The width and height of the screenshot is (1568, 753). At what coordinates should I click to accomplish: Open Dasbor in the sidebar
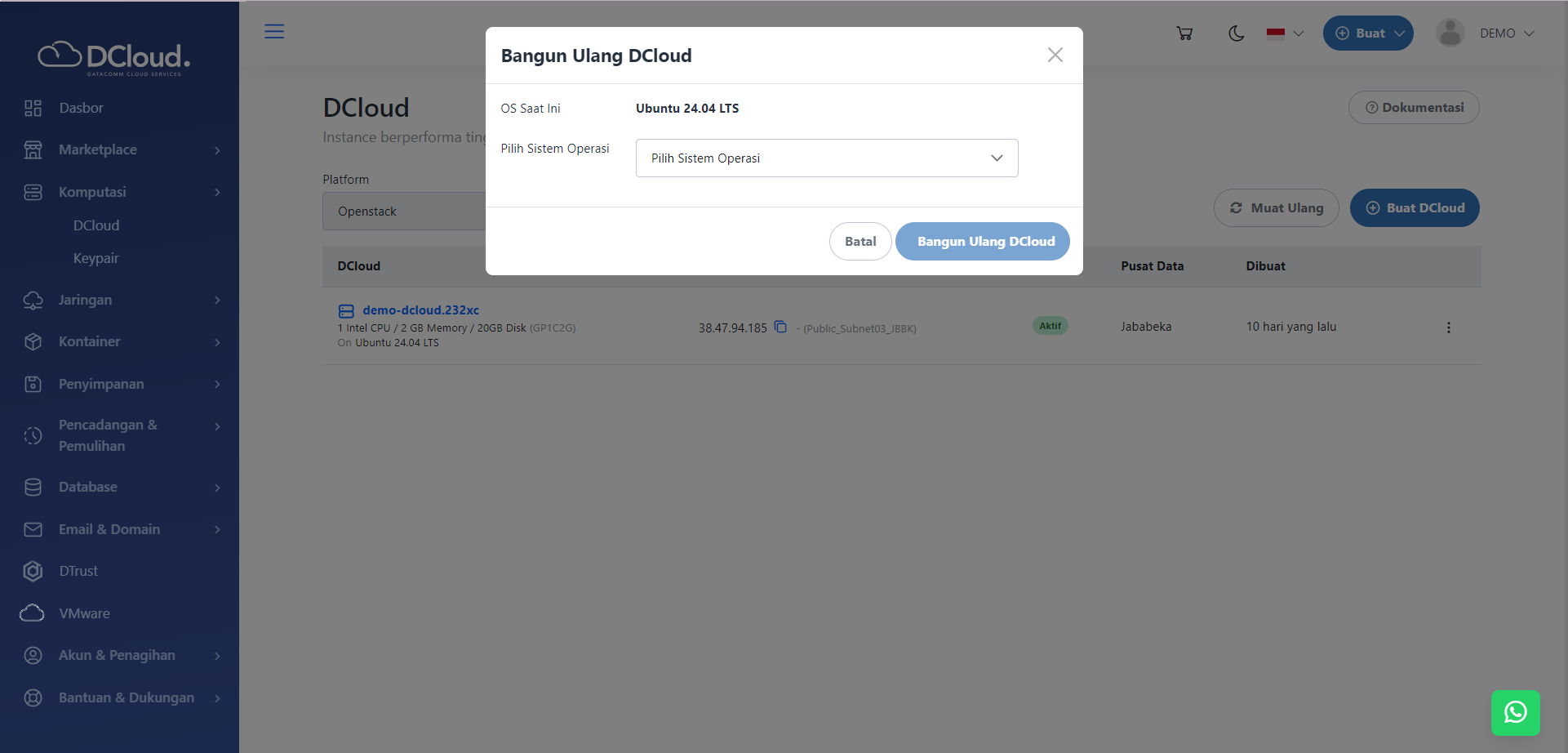click(x=81, y=108)
